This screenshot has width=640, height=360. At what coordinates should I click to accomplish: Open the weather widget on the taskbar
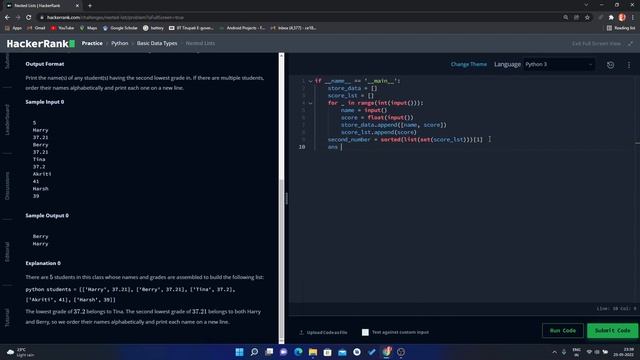[20, 352]
